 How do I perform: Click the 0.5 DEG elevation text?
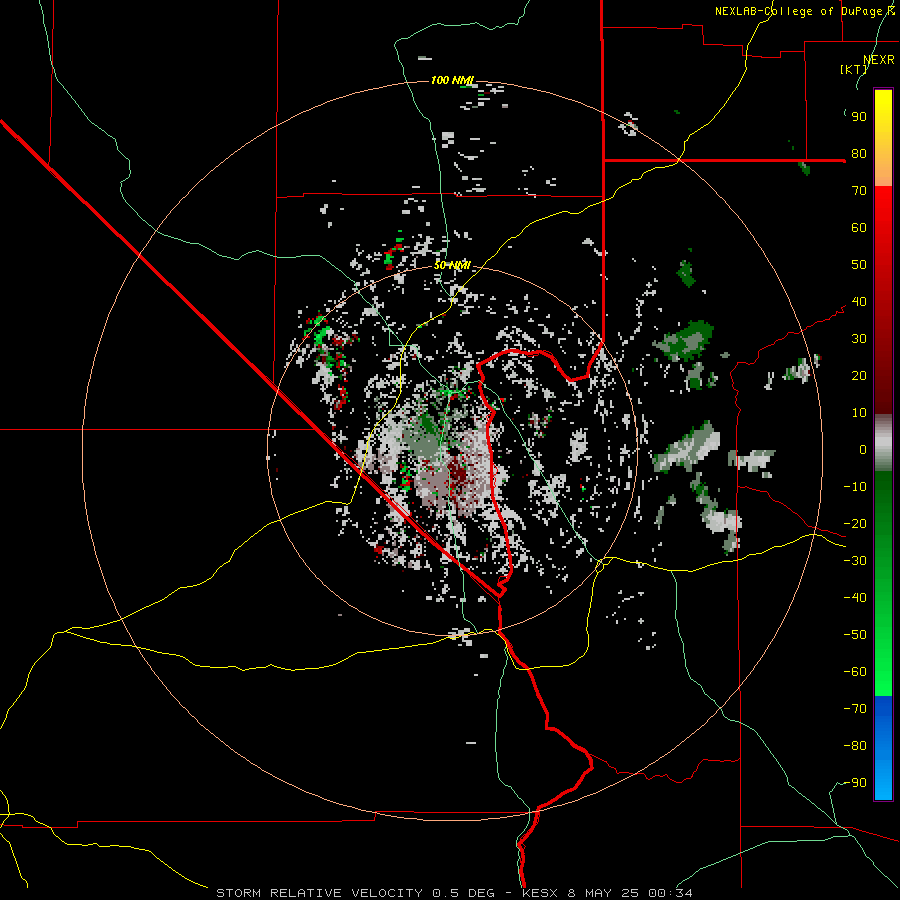click(463, 893)
